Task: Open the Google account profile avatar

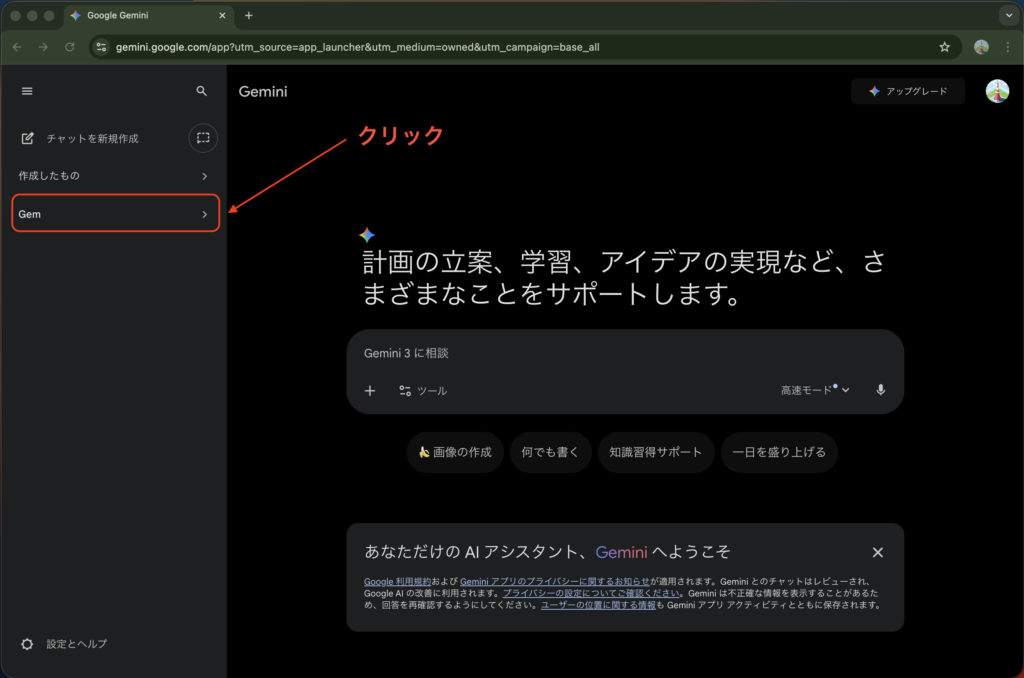Action: click(x=997, y=91)
